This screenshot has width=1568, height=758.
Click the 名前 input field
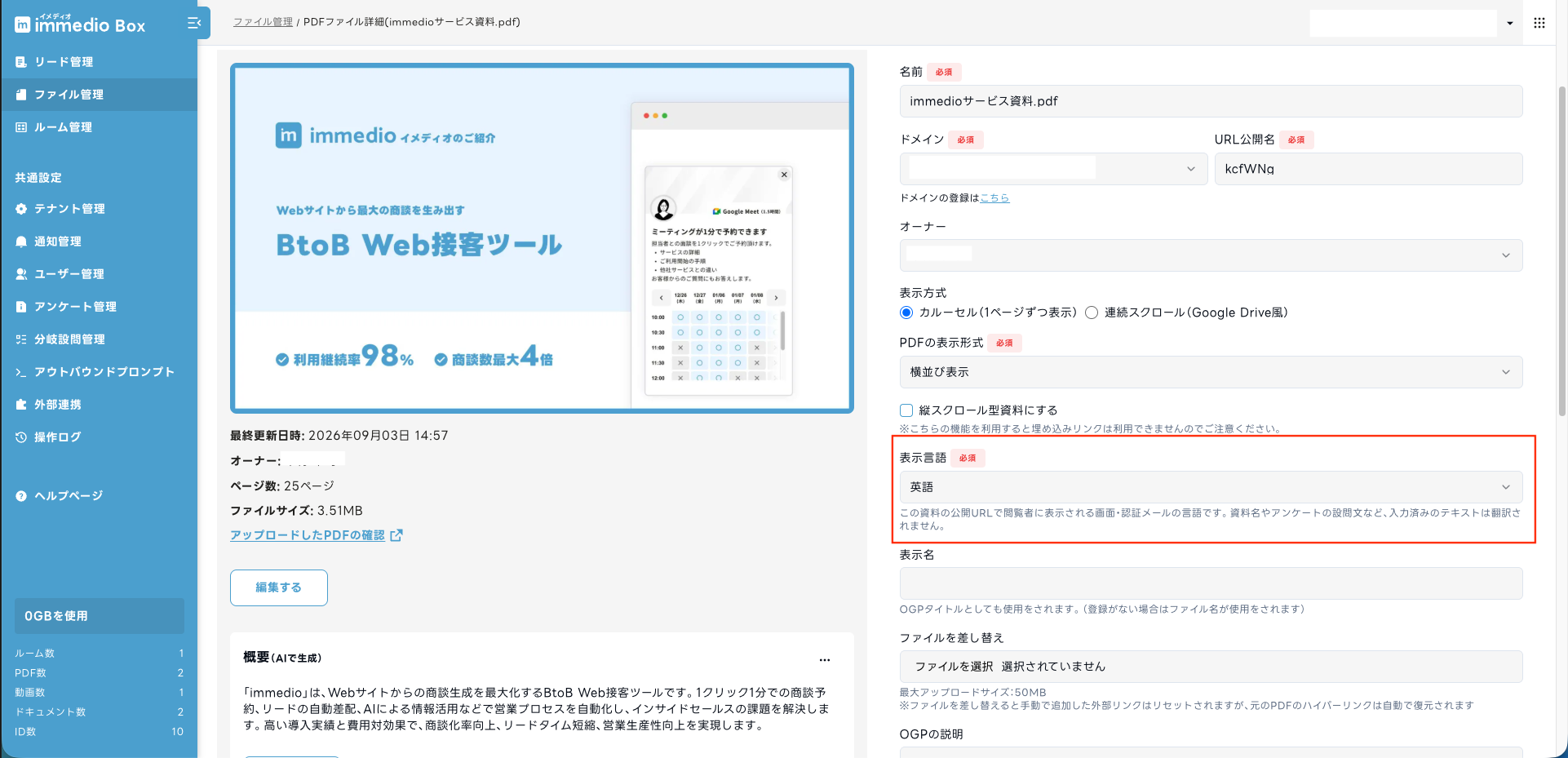click(1211, 101)
